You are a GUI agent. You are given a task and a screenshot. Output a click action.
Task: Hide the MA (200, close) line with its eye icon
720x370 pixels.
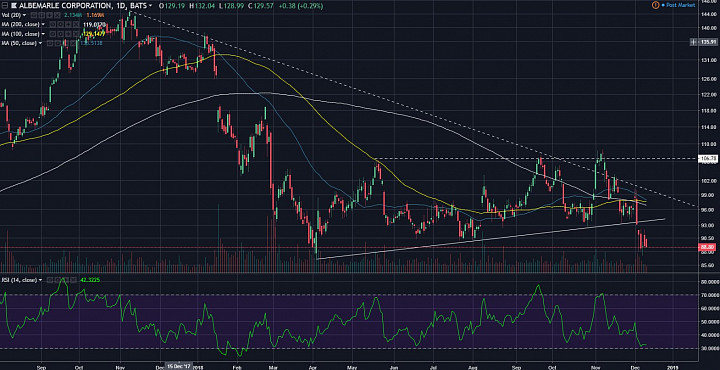pyautogui.click(x=53, y=24)
